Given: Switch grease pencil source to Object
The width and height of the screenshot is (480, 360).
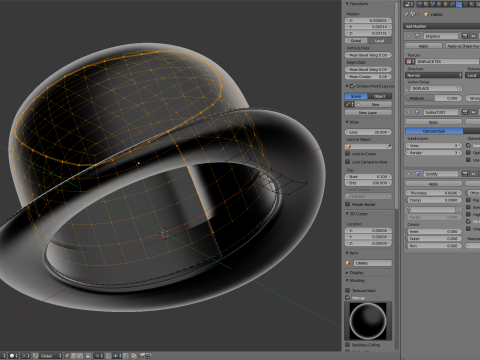Looking at the screenshot, I should 380,96.
